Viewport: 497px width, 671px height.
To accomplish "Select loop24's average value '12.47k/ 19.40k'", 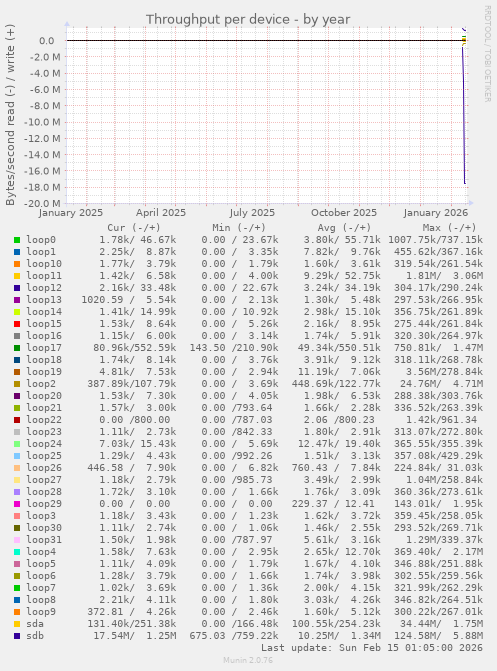I will [339, 444].
